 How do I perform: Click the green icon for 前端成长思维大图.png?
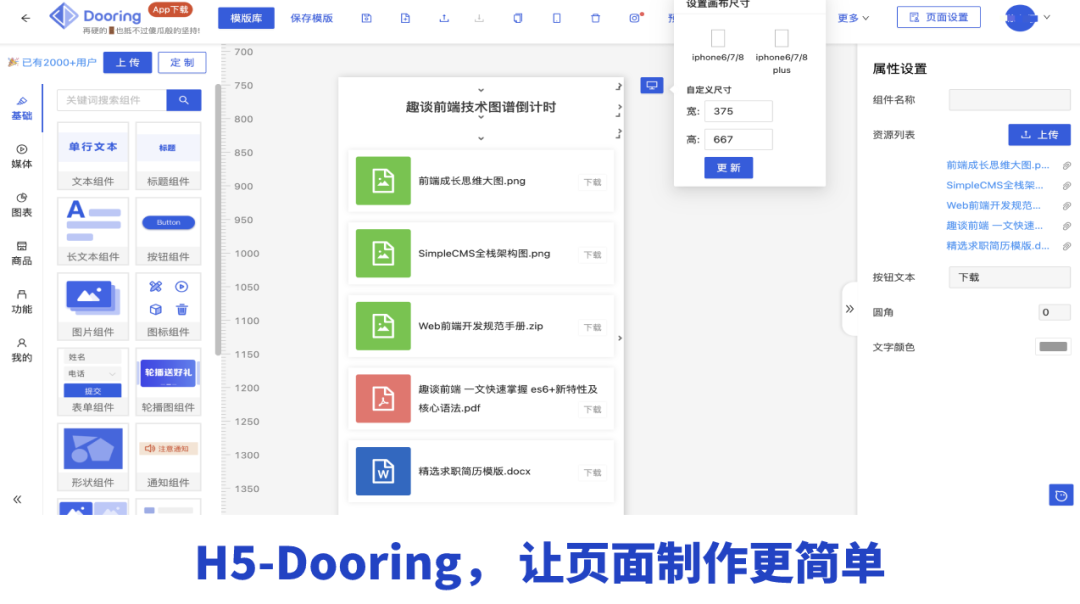383,180
